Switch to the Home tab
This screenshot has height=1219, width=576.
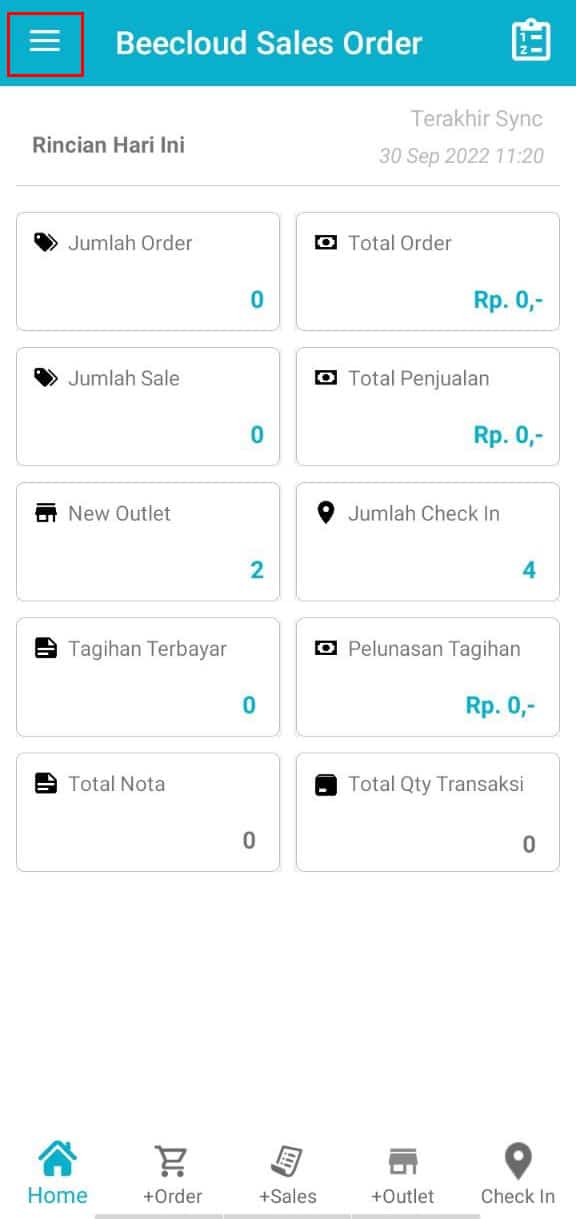57,1172
